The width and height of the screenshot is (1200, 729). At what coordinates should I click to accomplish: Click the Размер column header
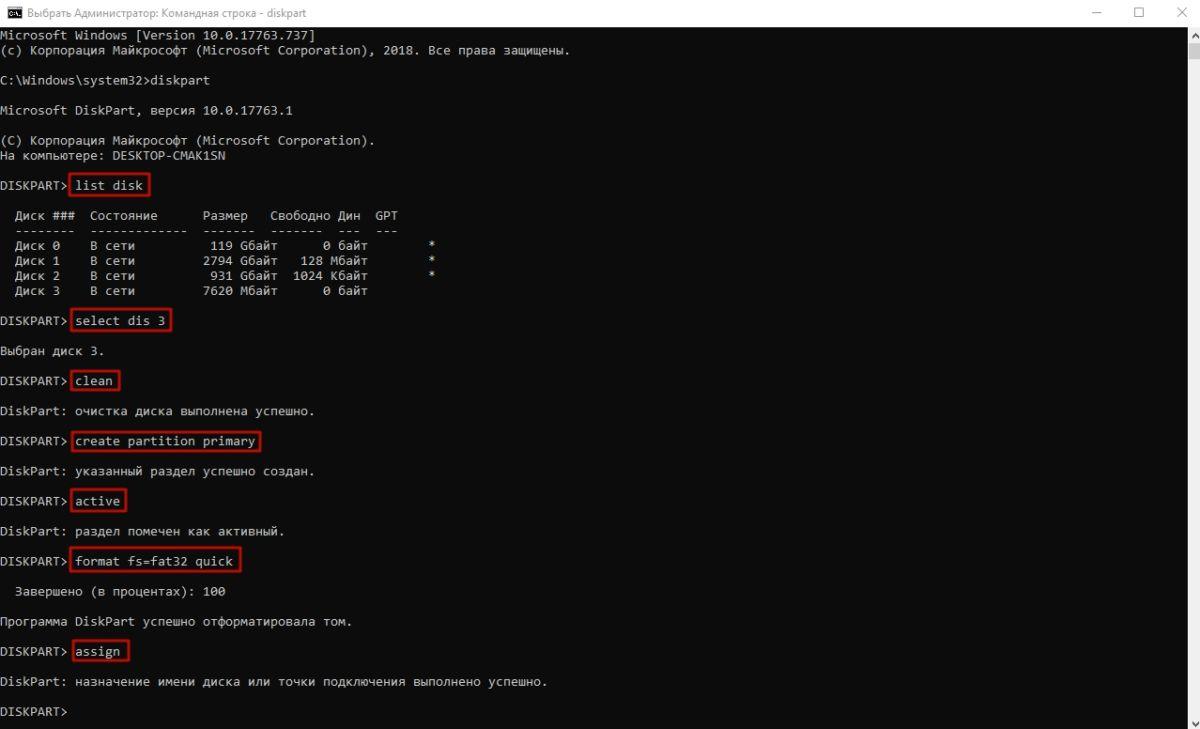(225, 215)
